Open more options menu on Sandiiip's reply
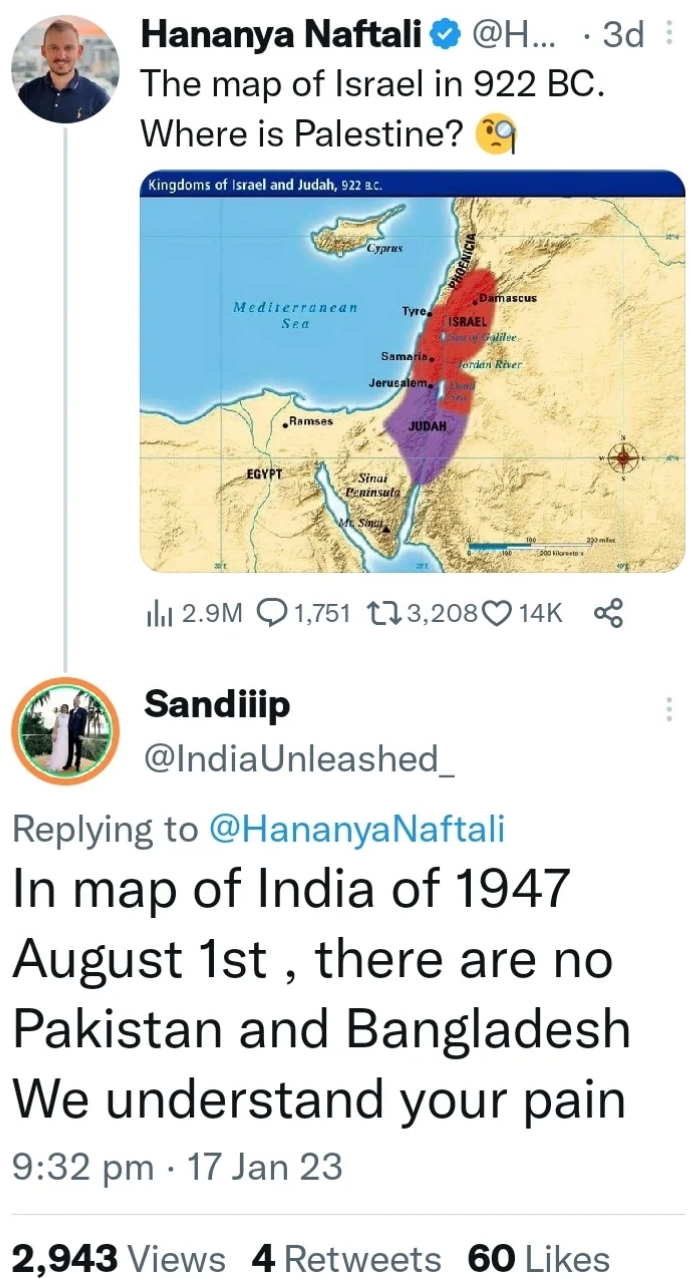The image size is (691, 1279). click(x=668, y=709)
